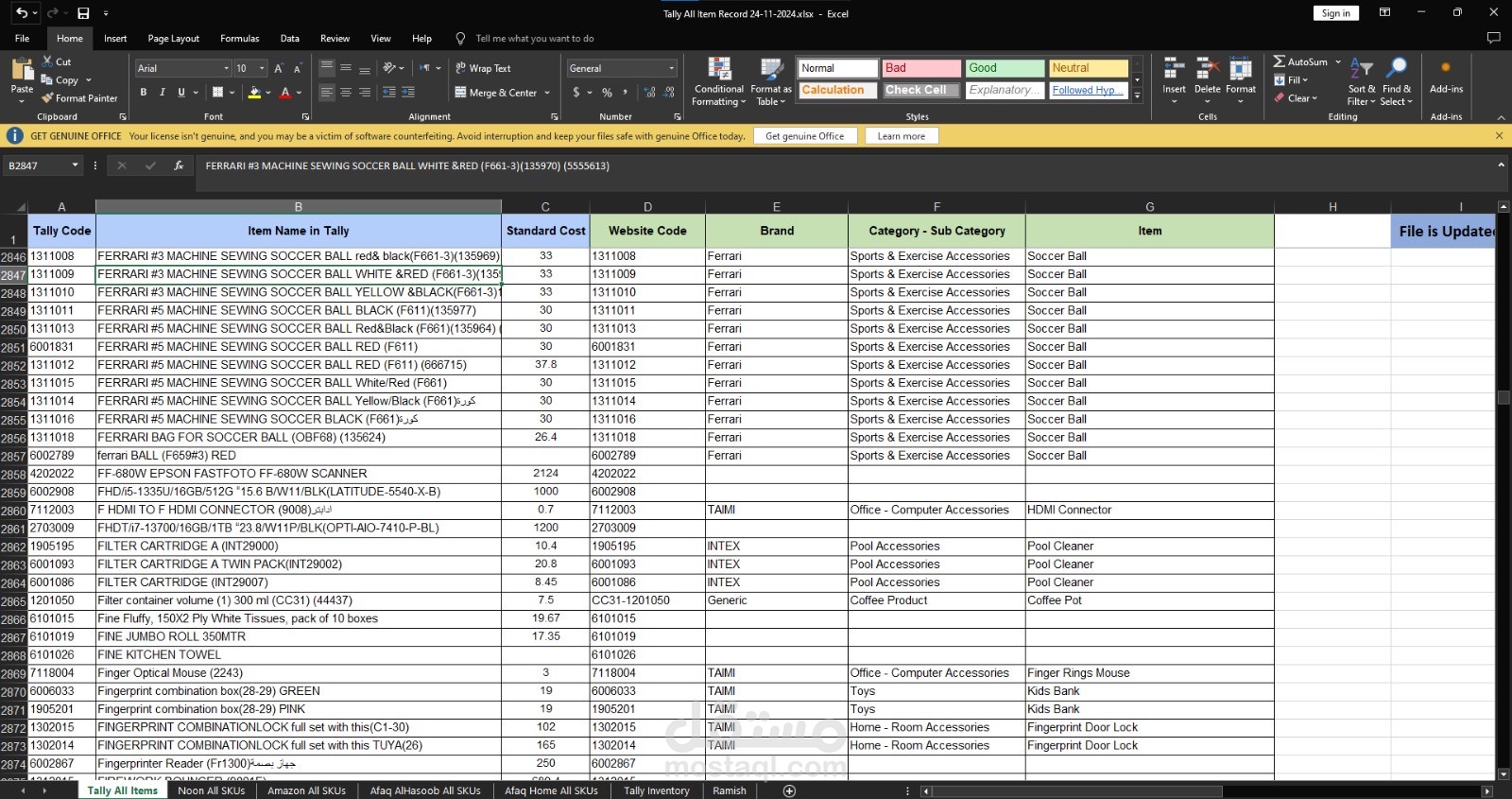Open the Add-ins button
1512x799 pixels.
coord(1446,78)
